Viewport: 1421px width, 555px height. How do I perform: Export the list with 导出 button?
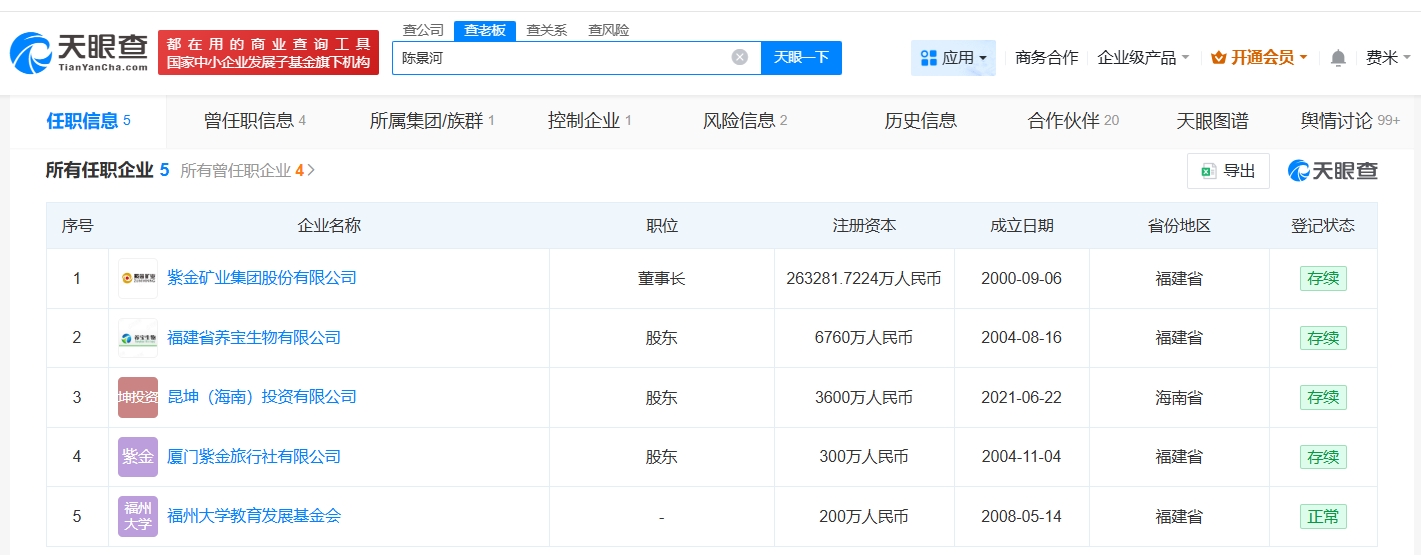click(1228, 171)
